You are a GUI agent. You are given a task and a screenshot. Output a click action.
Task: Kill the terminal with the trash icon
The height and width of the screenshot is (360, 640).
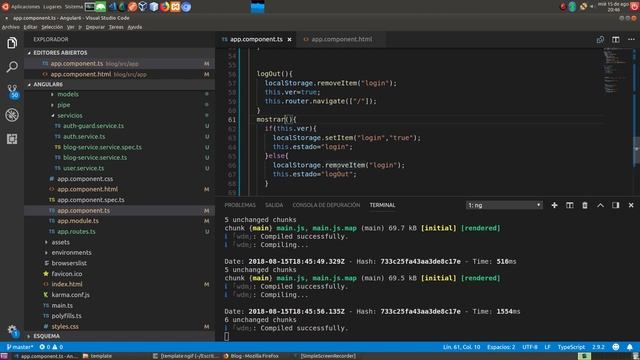pyautogui.click(x=585, y=205)
